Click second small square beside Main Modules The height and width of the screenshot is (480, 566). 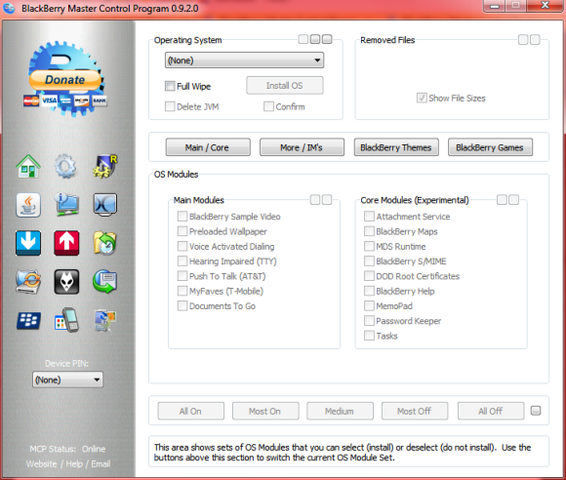pos(327,200)
